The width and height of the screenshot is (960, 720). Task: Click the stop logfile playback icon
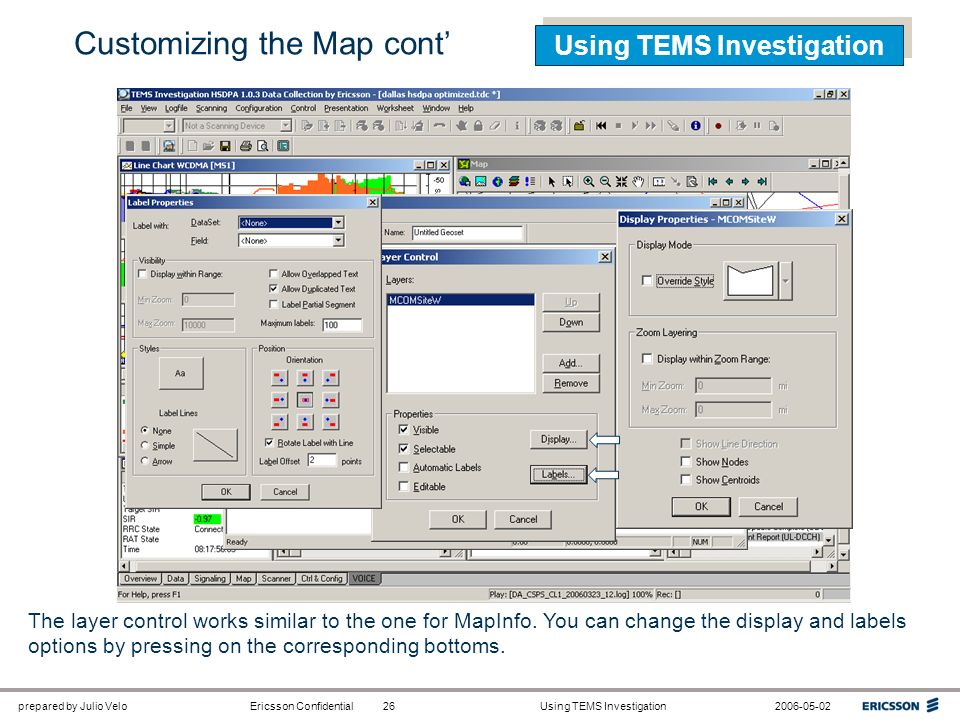(x=618, y=126)
